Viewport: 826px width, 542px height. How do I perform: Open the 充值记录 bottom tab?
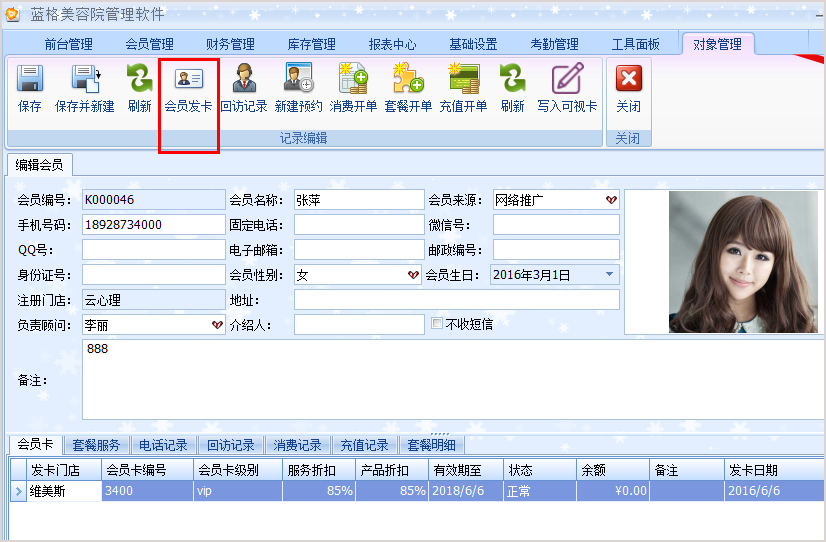point(365,445)
